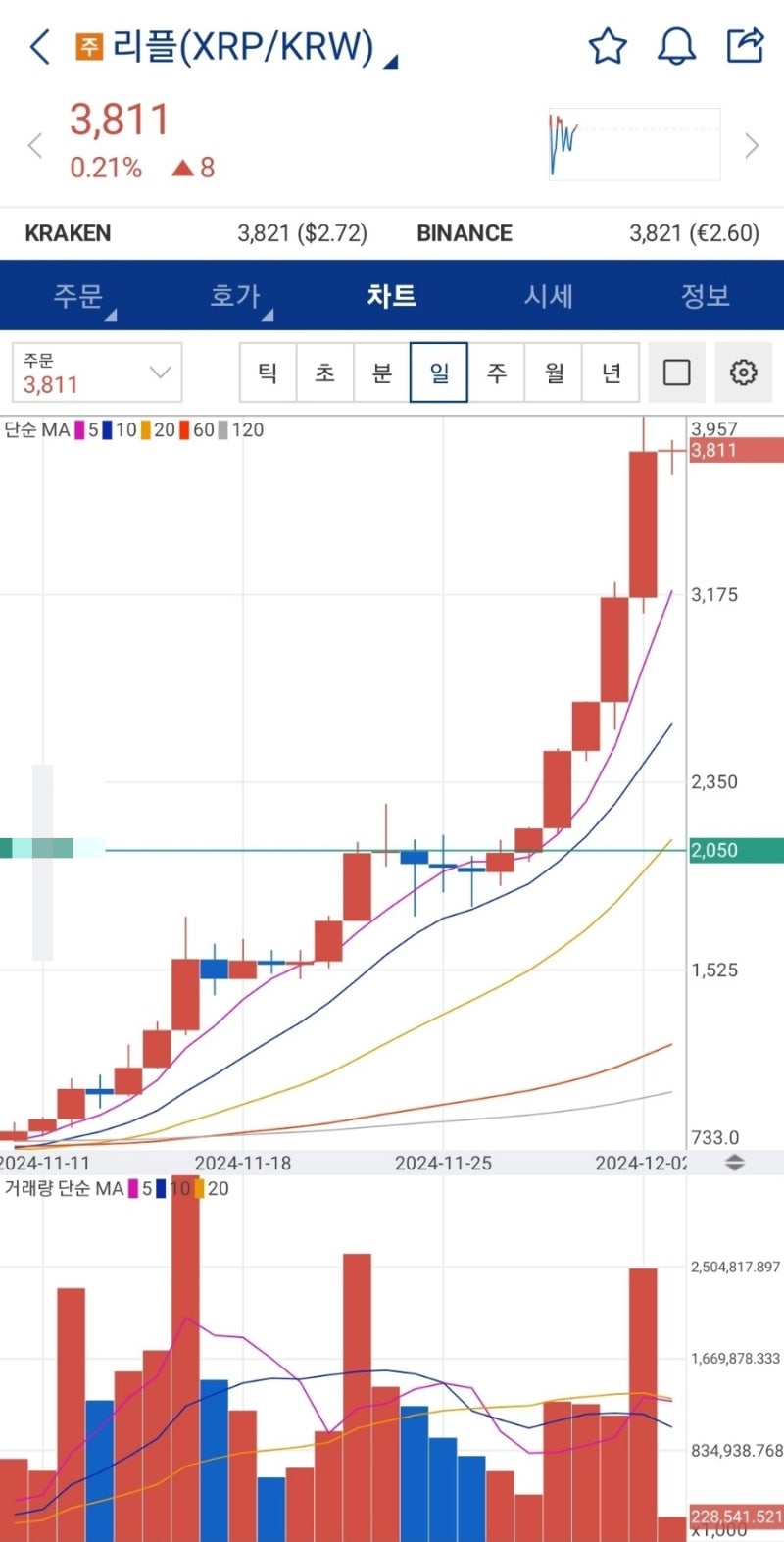Tap the 228,541.521 volume tag
The height and width of the screenshot is (1542, 784).
coord(736,1517)
